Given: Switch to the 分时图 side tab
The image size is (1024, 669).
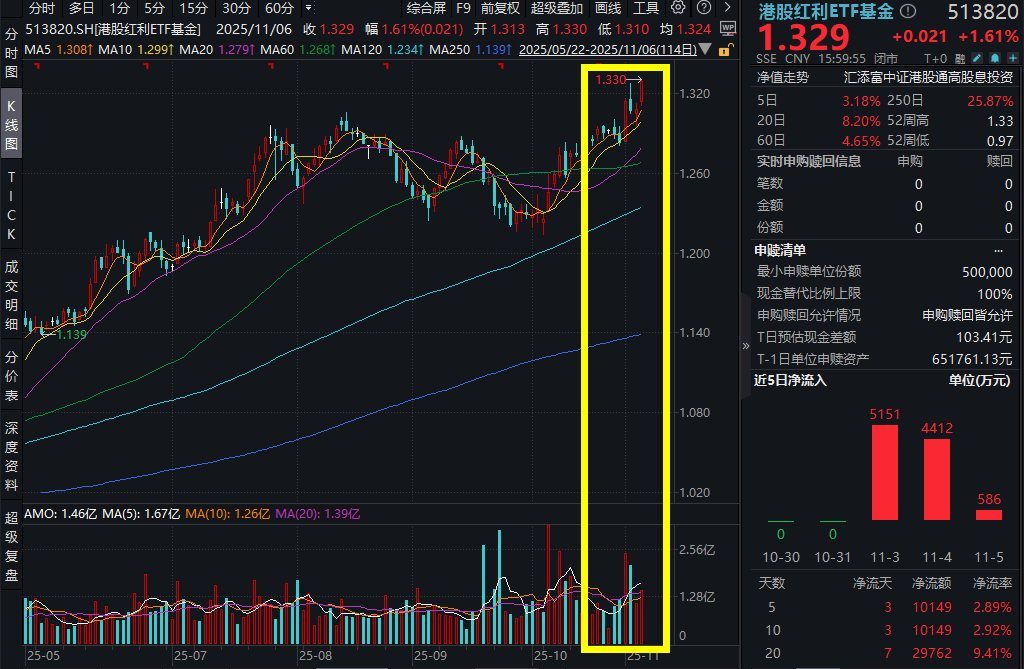Looking at the screenshot, I should pos(11,54).
